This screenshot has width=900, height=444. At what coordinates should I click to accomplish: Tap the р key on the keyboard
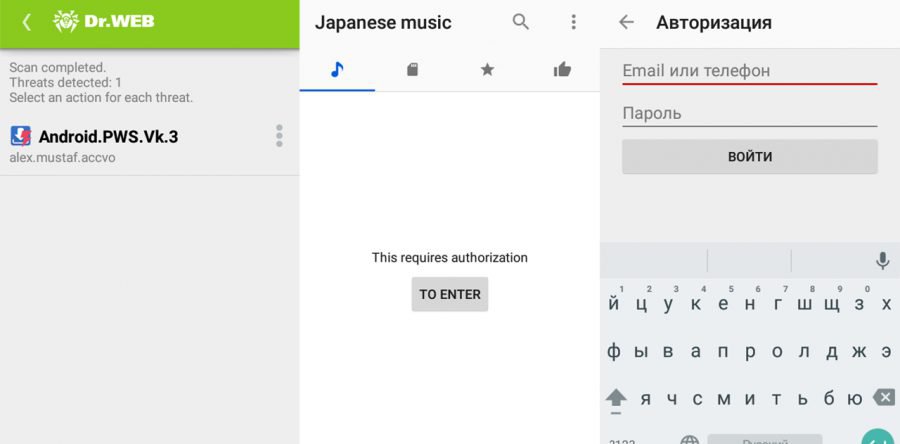click(x=750, y=352)
